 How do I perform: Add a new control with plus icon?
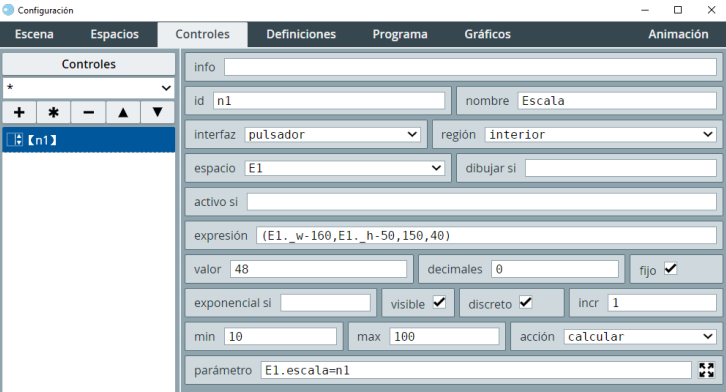pyautogui.click(x=19, y=112)
